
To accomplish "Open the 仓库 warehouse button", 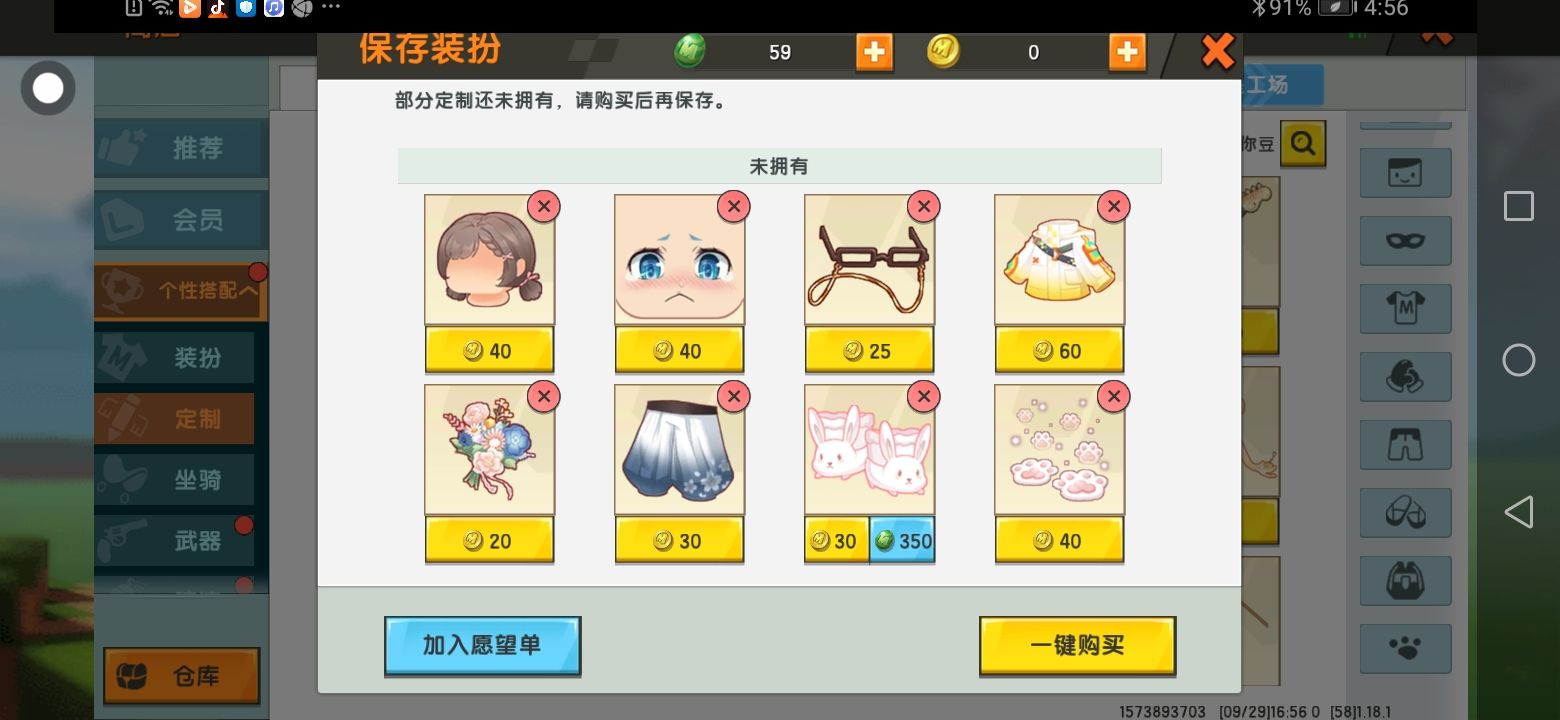I will tap(181, 676).
